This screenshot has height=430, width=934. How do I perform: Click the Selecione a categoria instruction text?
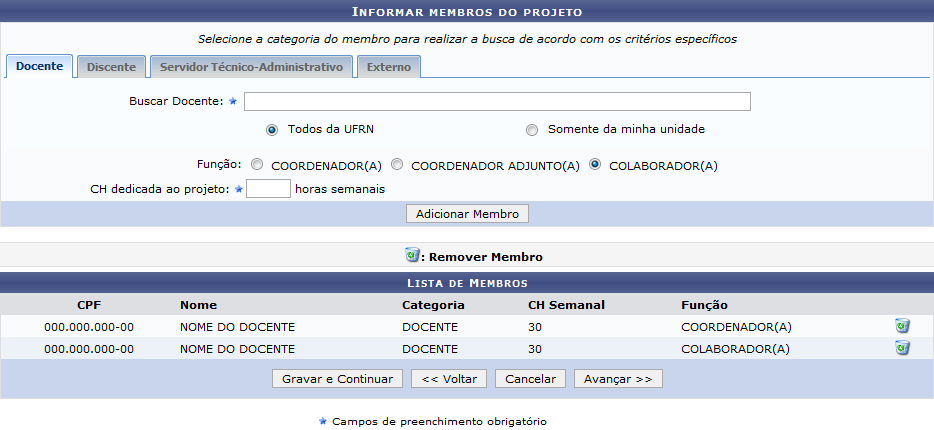tap(467, 39)
